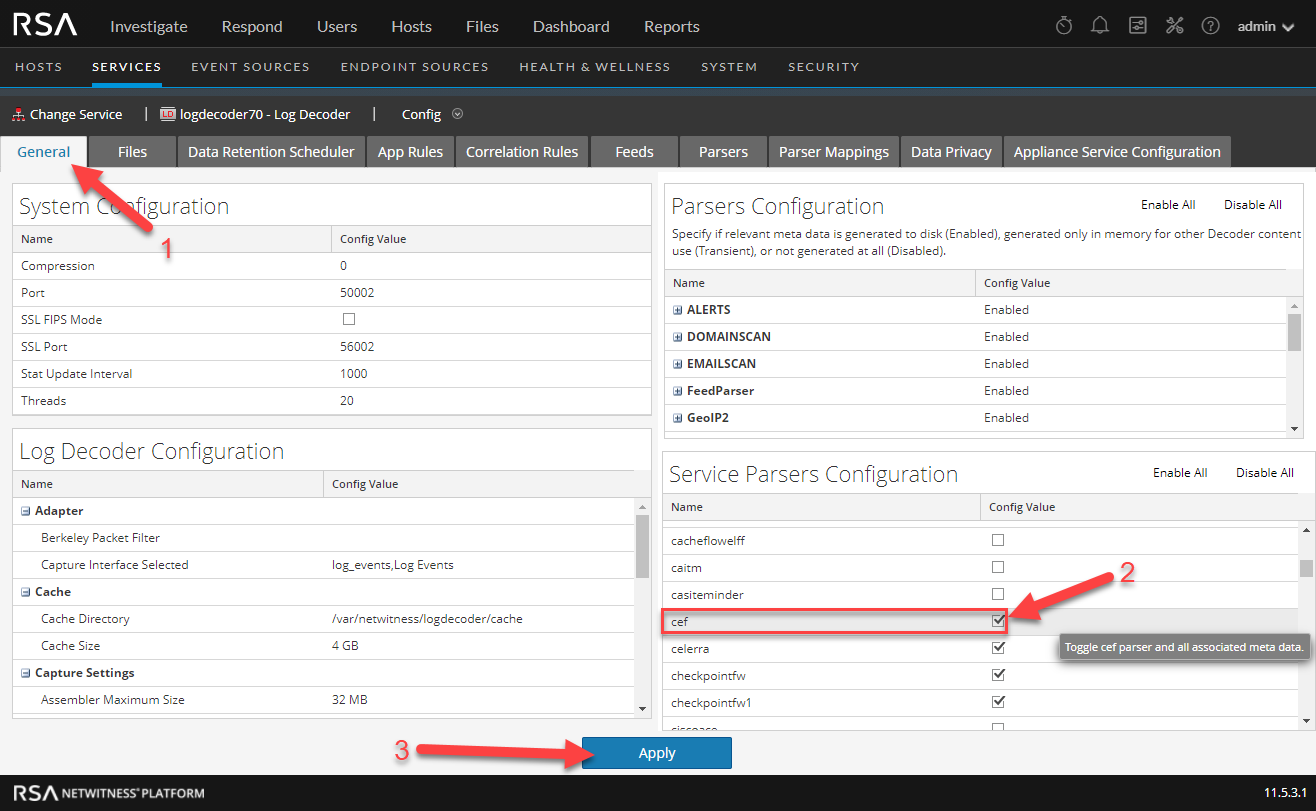
Task: Open the preferences sliders icon
Action: tap(1137, 26)
